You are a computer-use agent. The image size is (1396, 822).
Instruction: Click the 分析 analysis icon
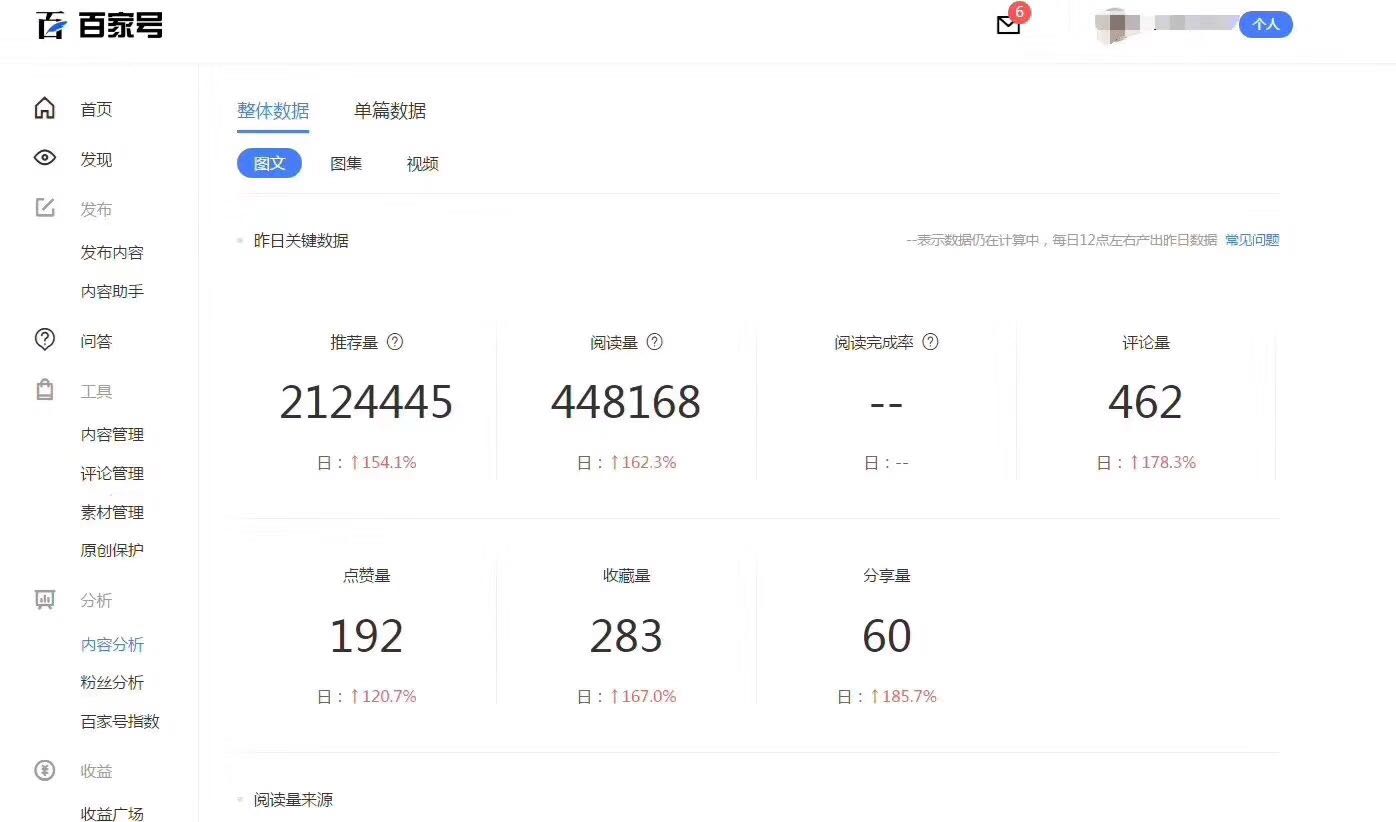[44, 599]
